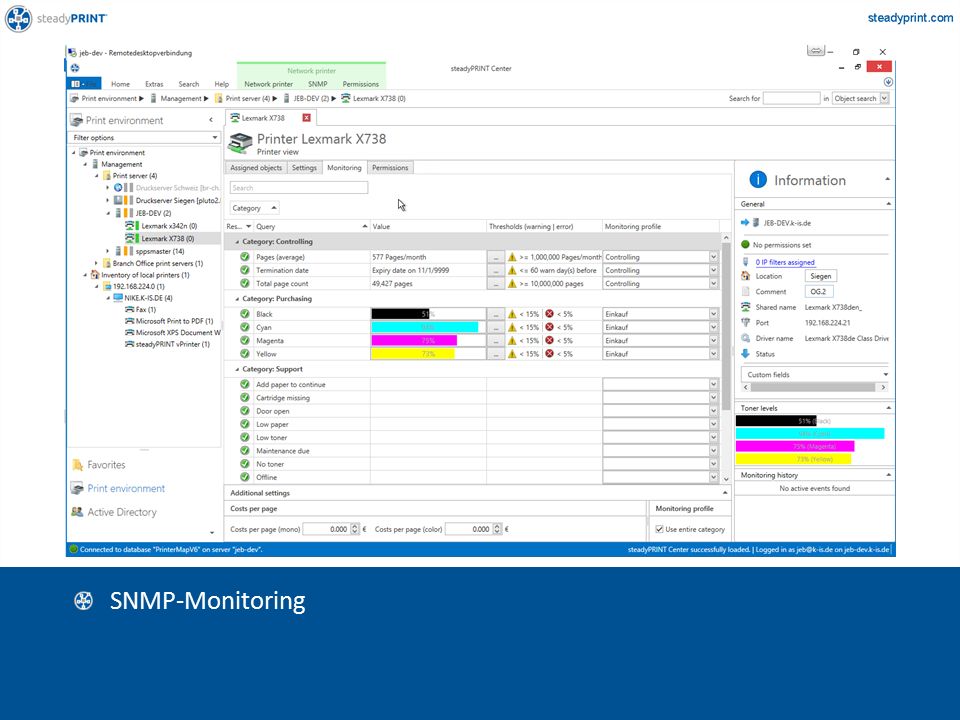Click the Search for input field
Screen dimensions: 960x720
coord(791,98)
